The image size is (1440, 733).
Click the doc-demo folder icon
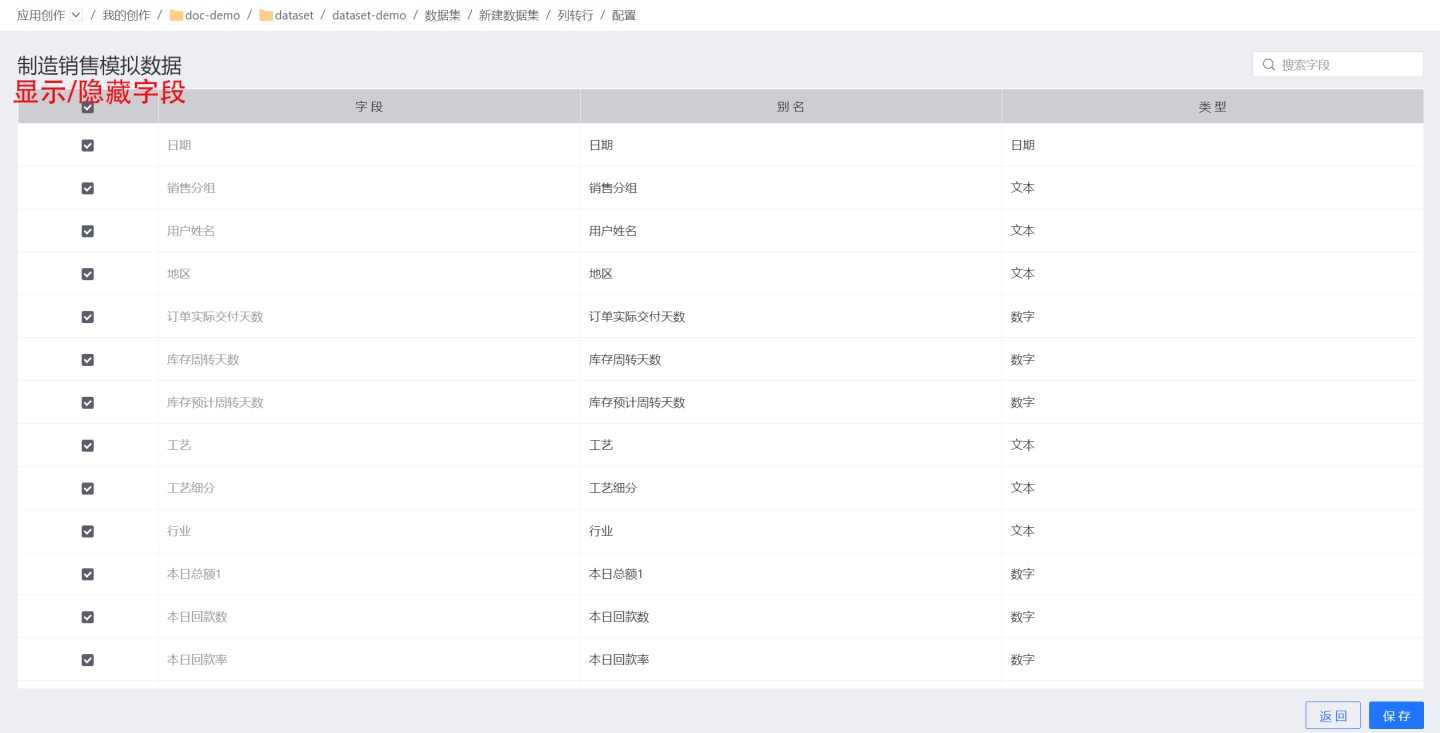[176, 16]
